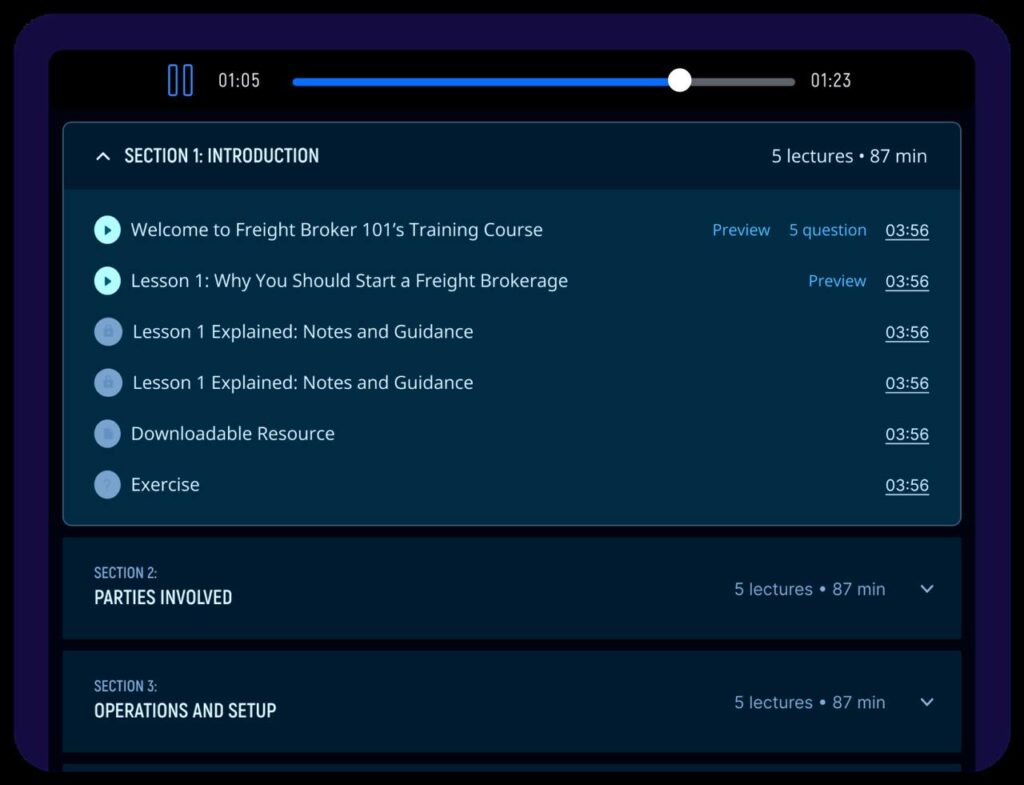The height and width of the screenshot is (785, 1024).
Task: Click the gray unplayed portion of the progress bar
Action: click(x=742, y=81)
